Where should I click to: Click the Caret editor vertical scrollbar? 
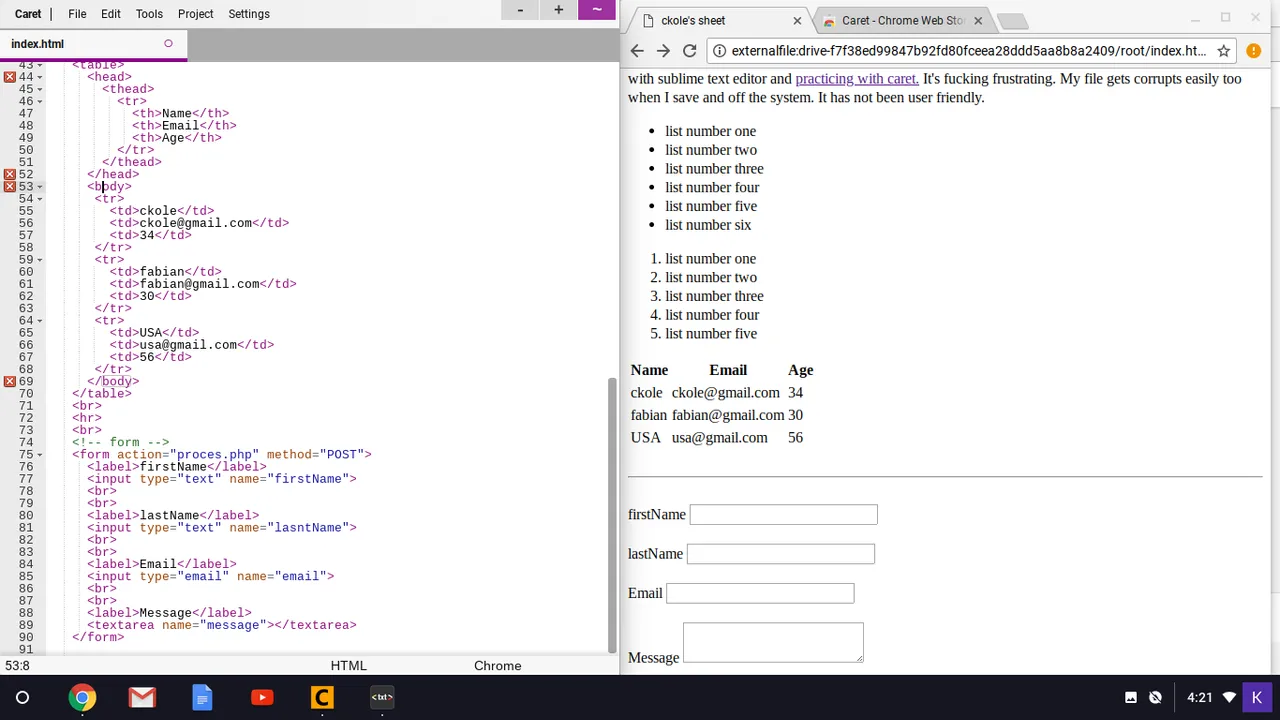pyautogui.click(x=612, y=514)
